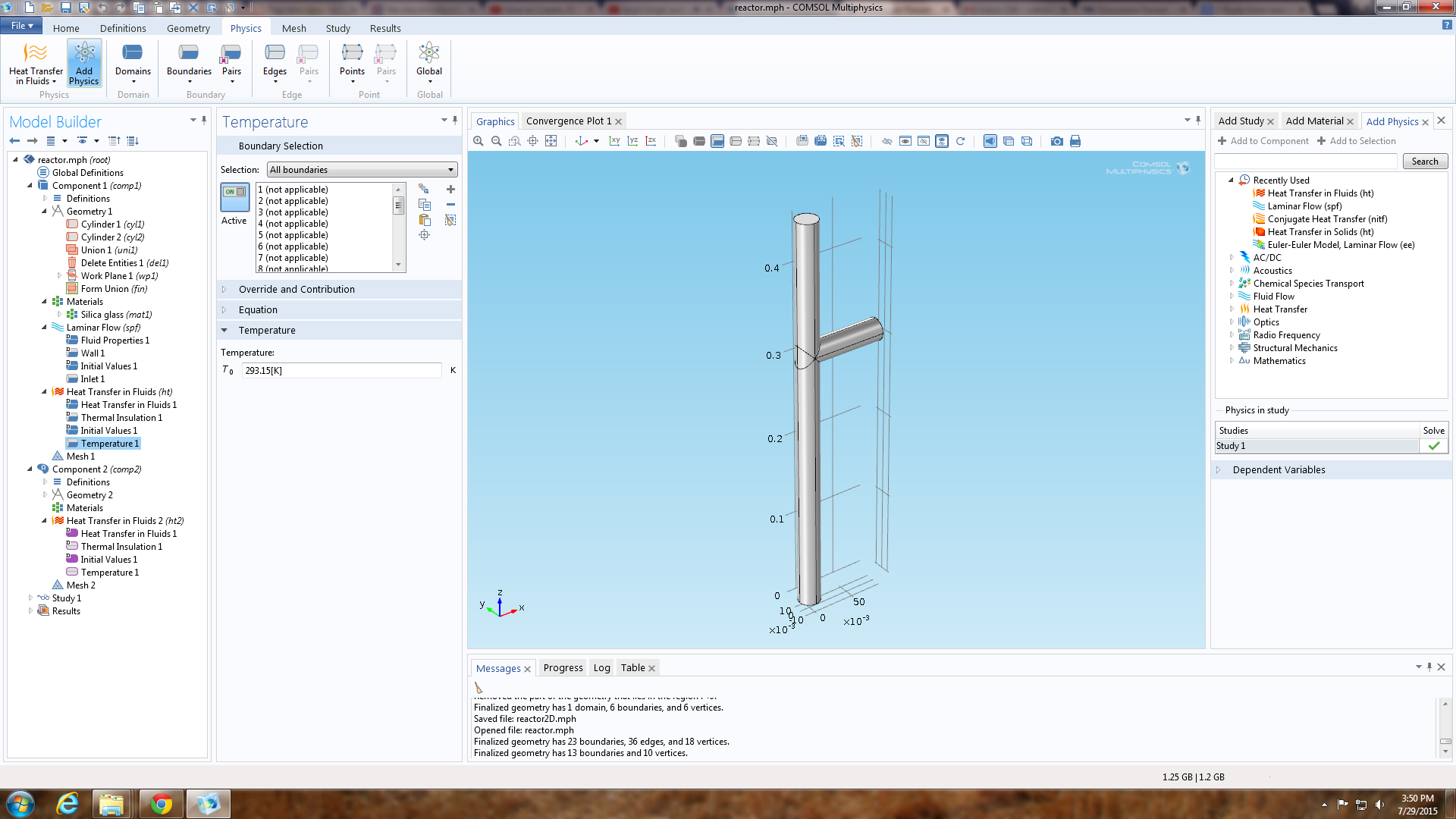Click the Paste Selection icon
This screenshot has height=819, width=1456.
point(425,220)
